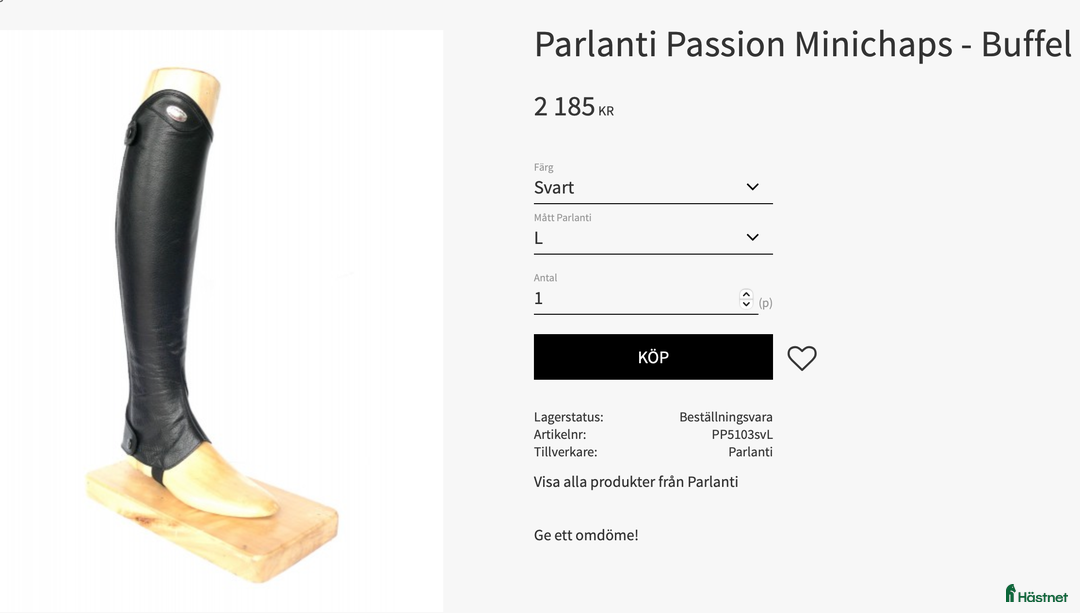Screen dimensions: 1080x613
Task: Click the chevron next to Svart
Action: (752, 187)
